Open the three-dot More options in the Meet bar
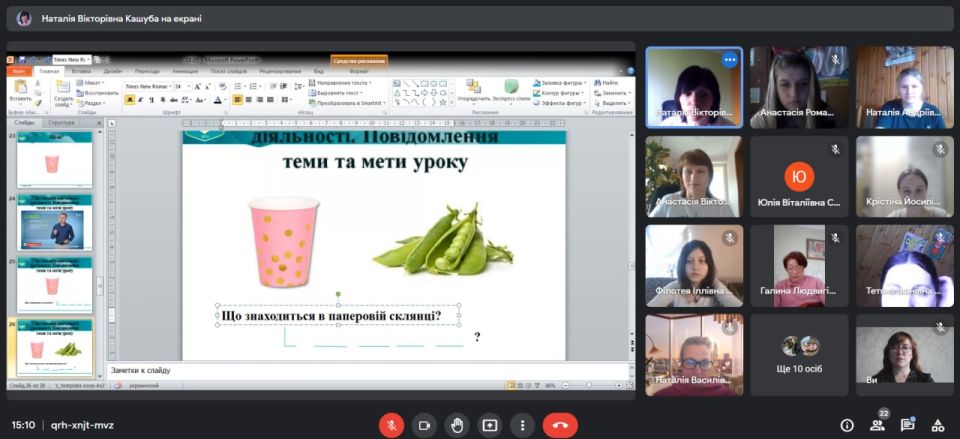The image size is (960, 439). coord(522,426)
